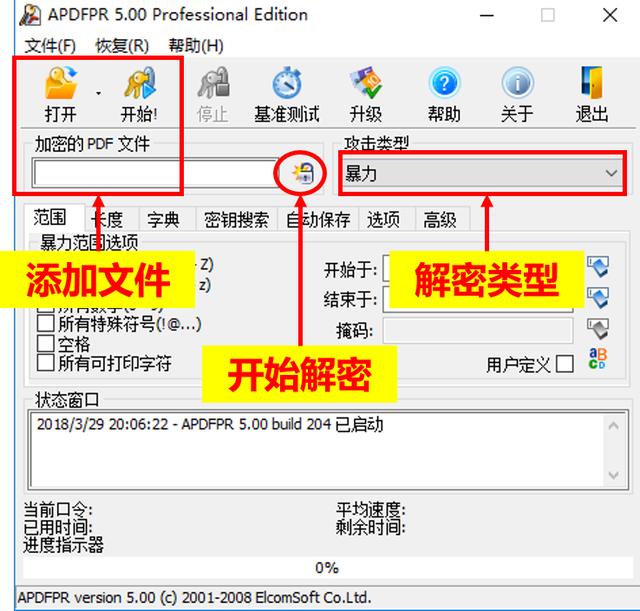Toggle the 用户定义 checkbox

[565, 364]
